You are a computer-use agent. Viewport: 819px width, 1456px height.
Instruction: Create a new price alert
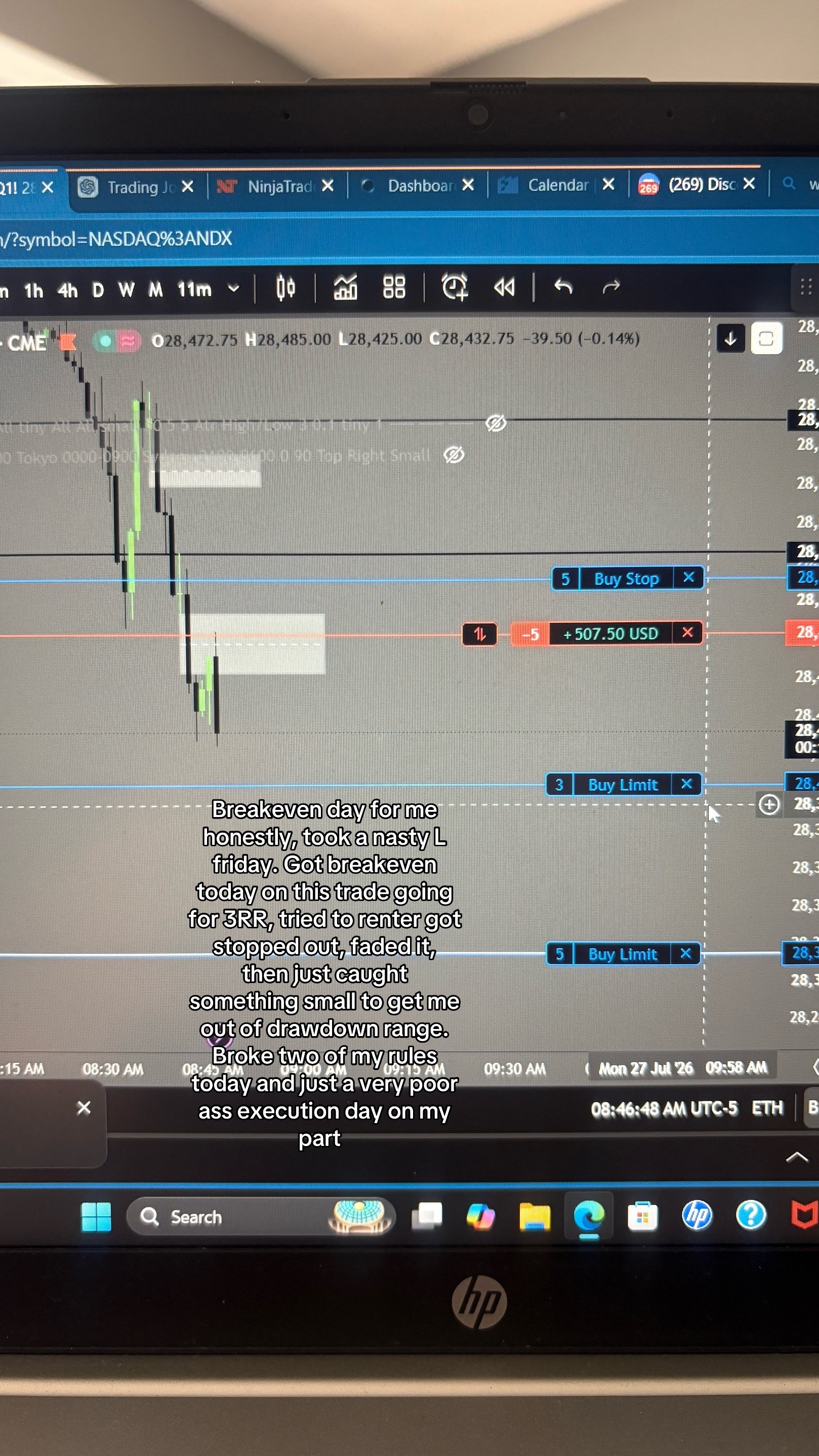tap(454, 287)
